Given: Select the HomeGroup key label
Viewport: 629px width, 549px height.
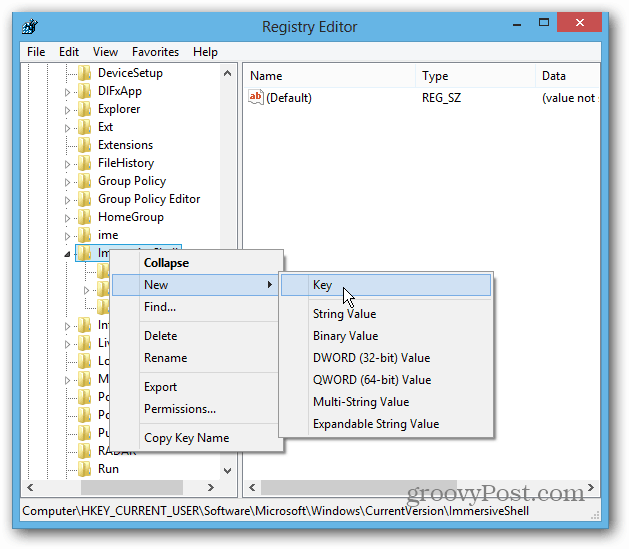Looking at the screenshot, I should click(x=131, y=217).
